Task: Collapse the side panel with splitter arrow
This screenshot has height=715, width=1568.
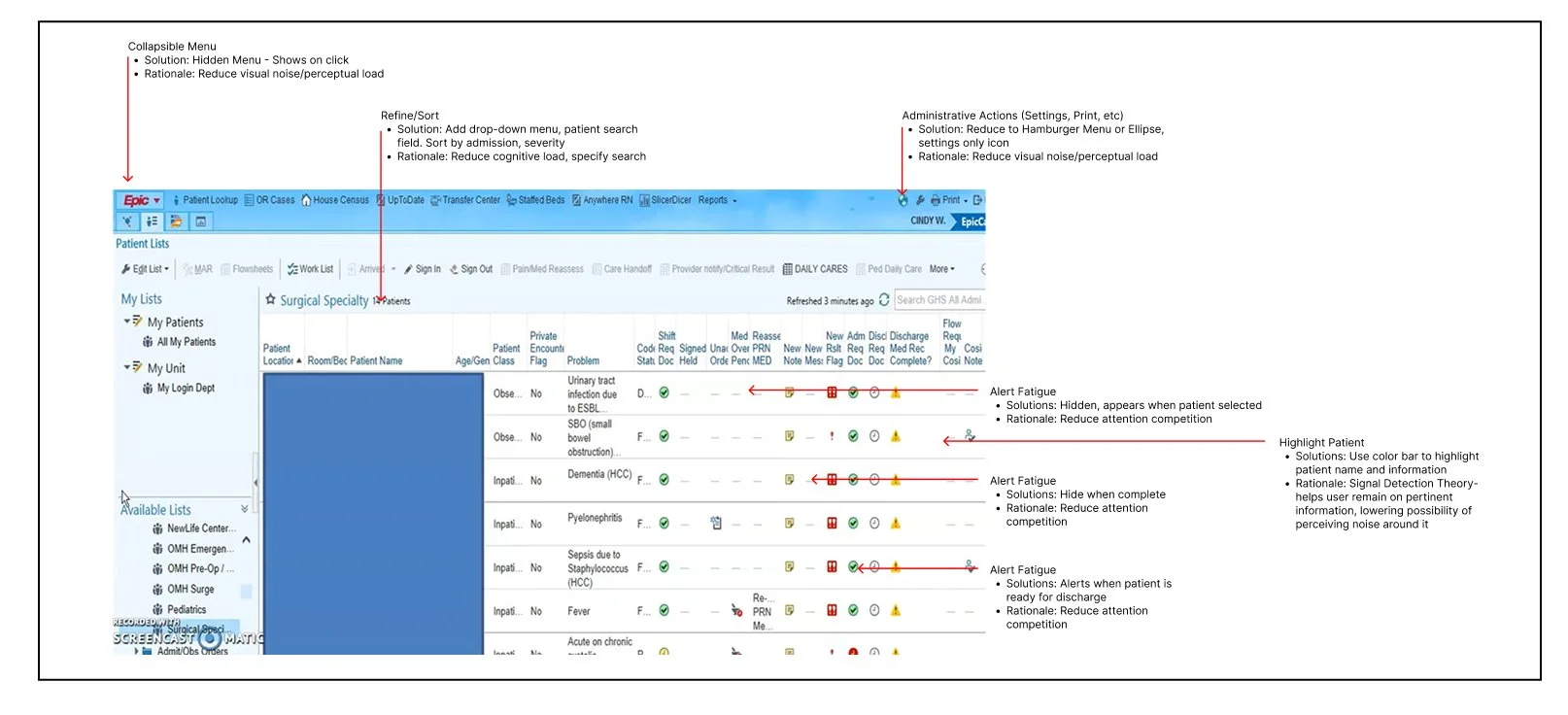Action: tap(256, 482)
